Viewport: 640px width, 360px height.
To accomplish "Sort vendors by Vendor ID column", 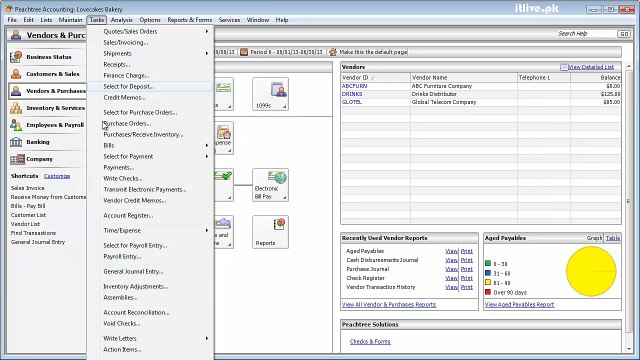I will click(x=376, y=77).
